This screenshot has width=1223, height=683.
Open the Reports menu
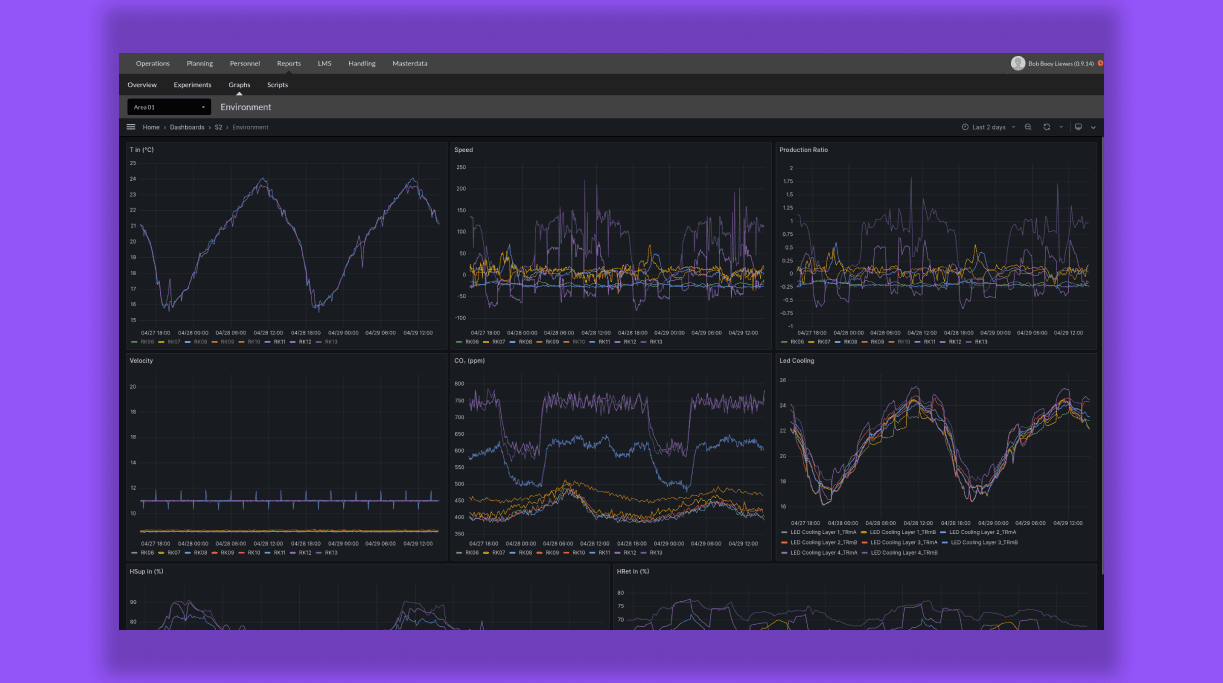click(x=289, y=63)
